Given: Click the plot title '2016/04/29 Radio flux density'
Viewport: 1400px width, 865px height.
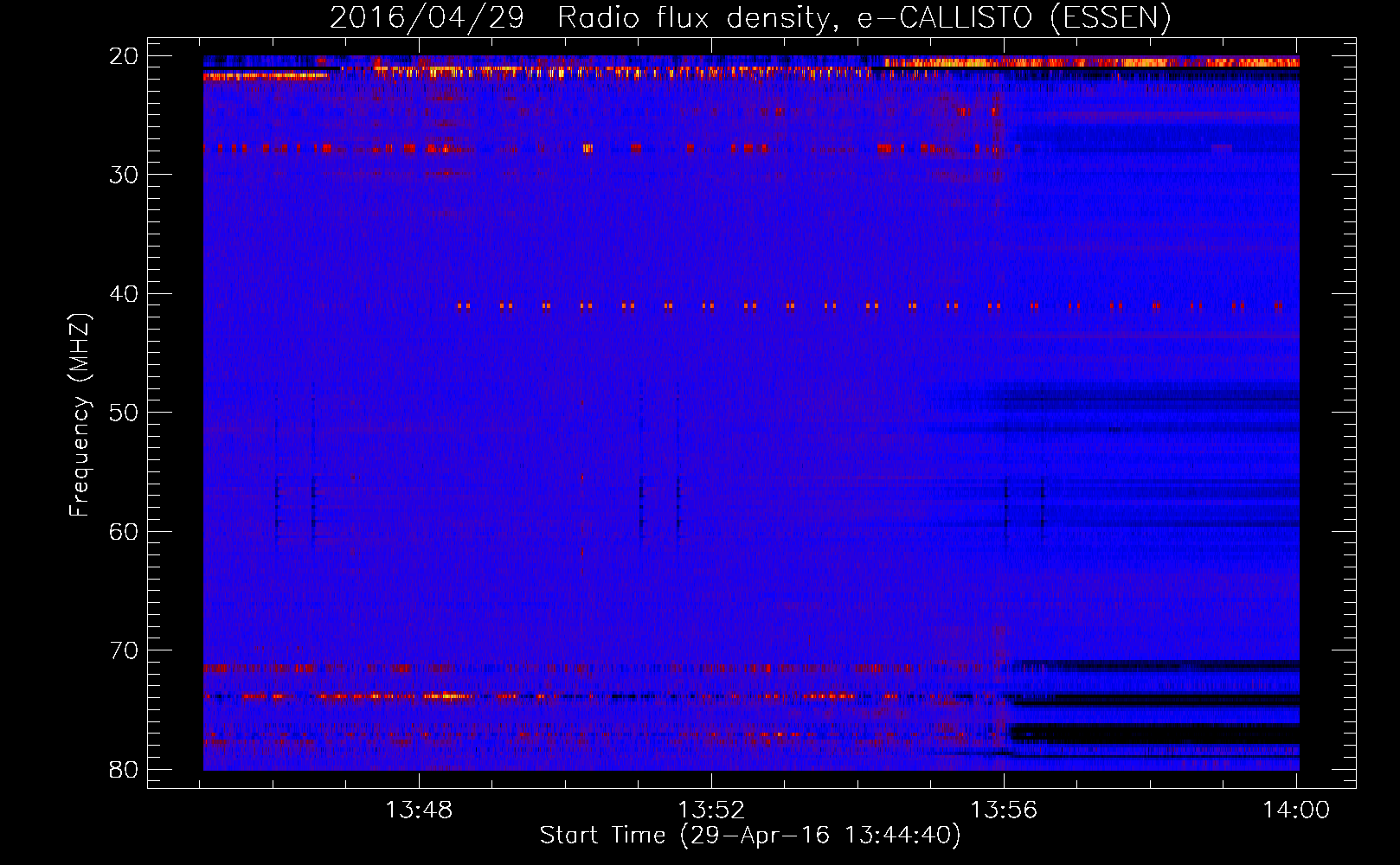Looking at the screenshot, I should (580, 18).
